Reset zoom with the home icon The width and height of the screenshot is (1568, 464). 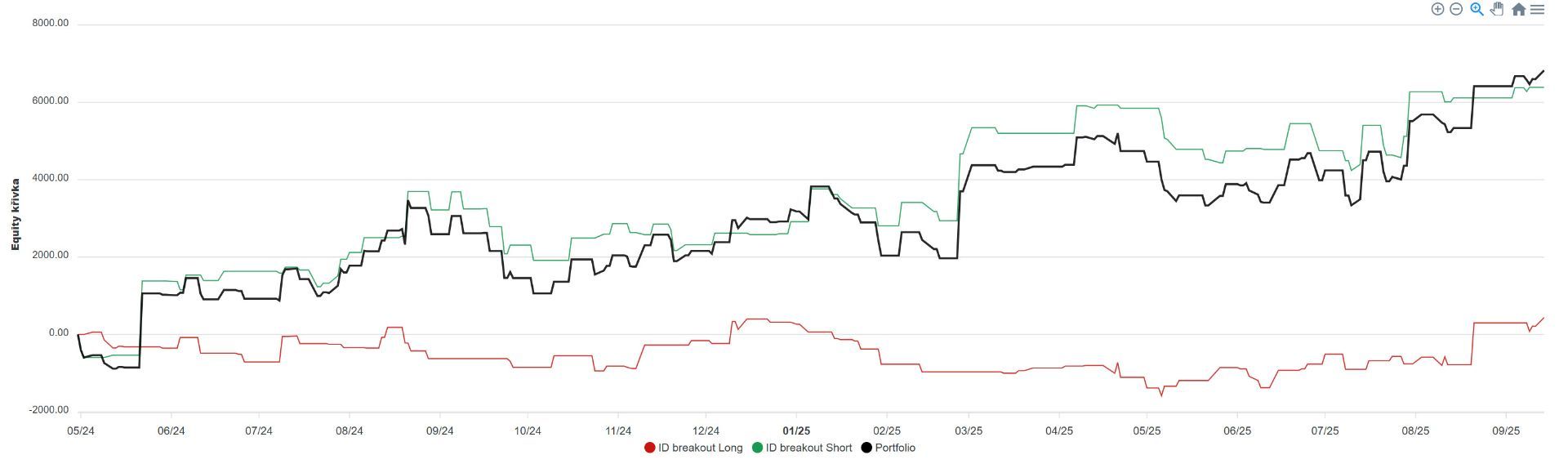[x=1518, y=9]
